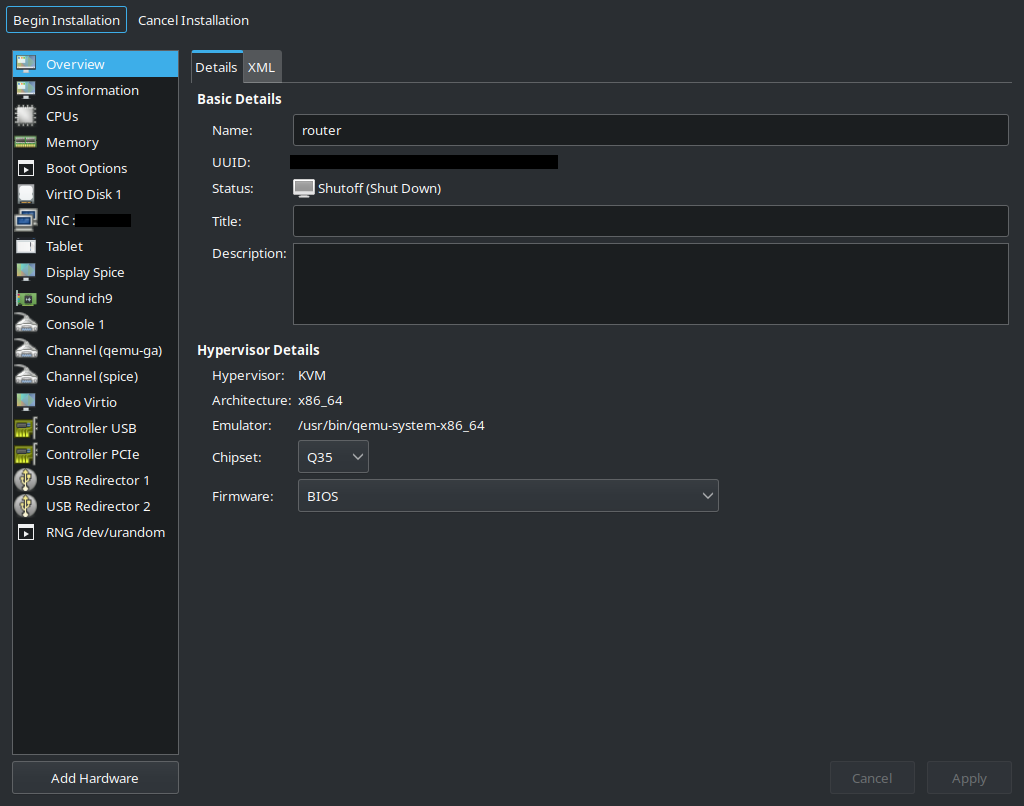
Task: Click the emulator path /usr/bin/qemu-system-x86_64
Action: 391,425
